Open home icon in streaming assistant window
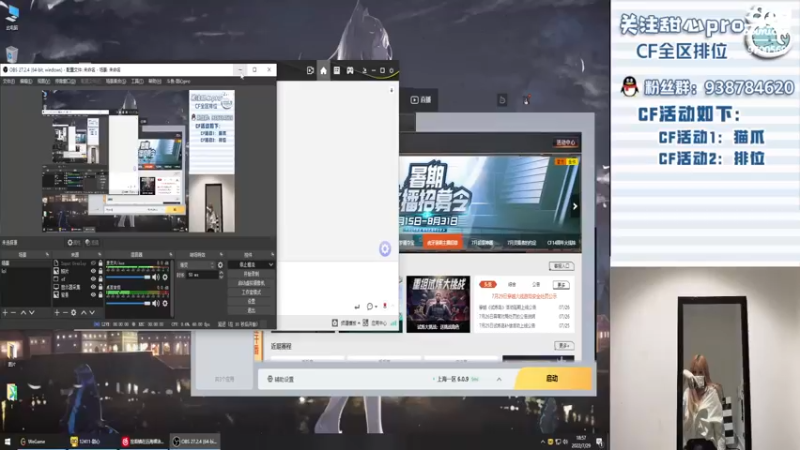 coord(323,70)
